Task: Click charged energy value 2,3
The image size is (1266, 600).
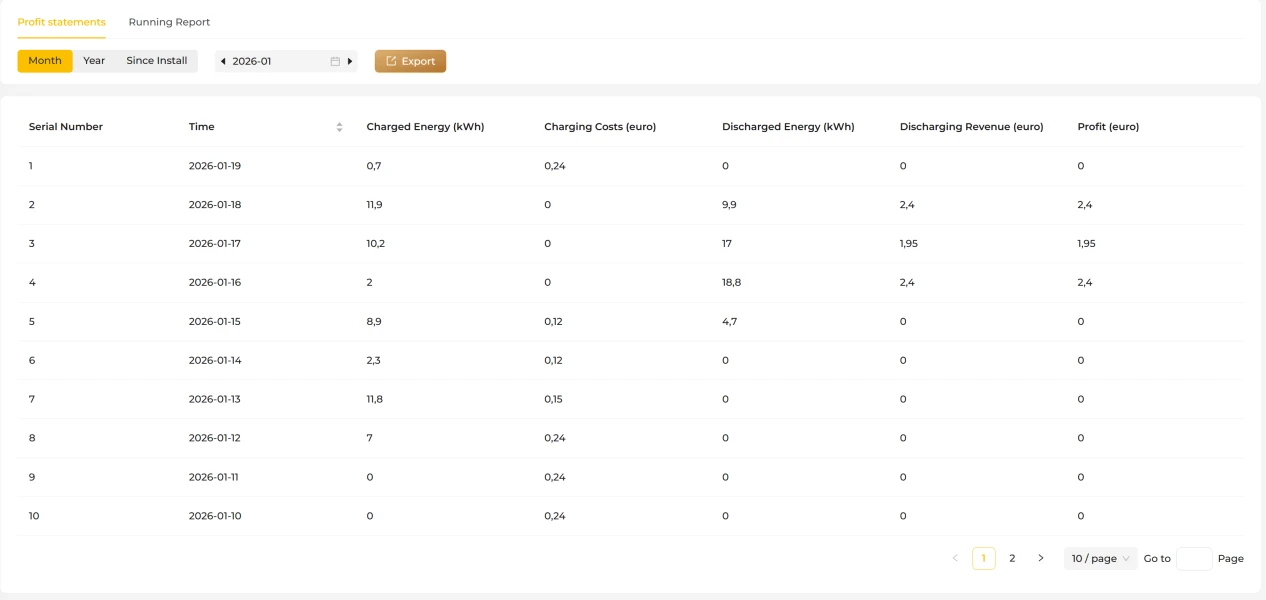Action: click(374, 360)
